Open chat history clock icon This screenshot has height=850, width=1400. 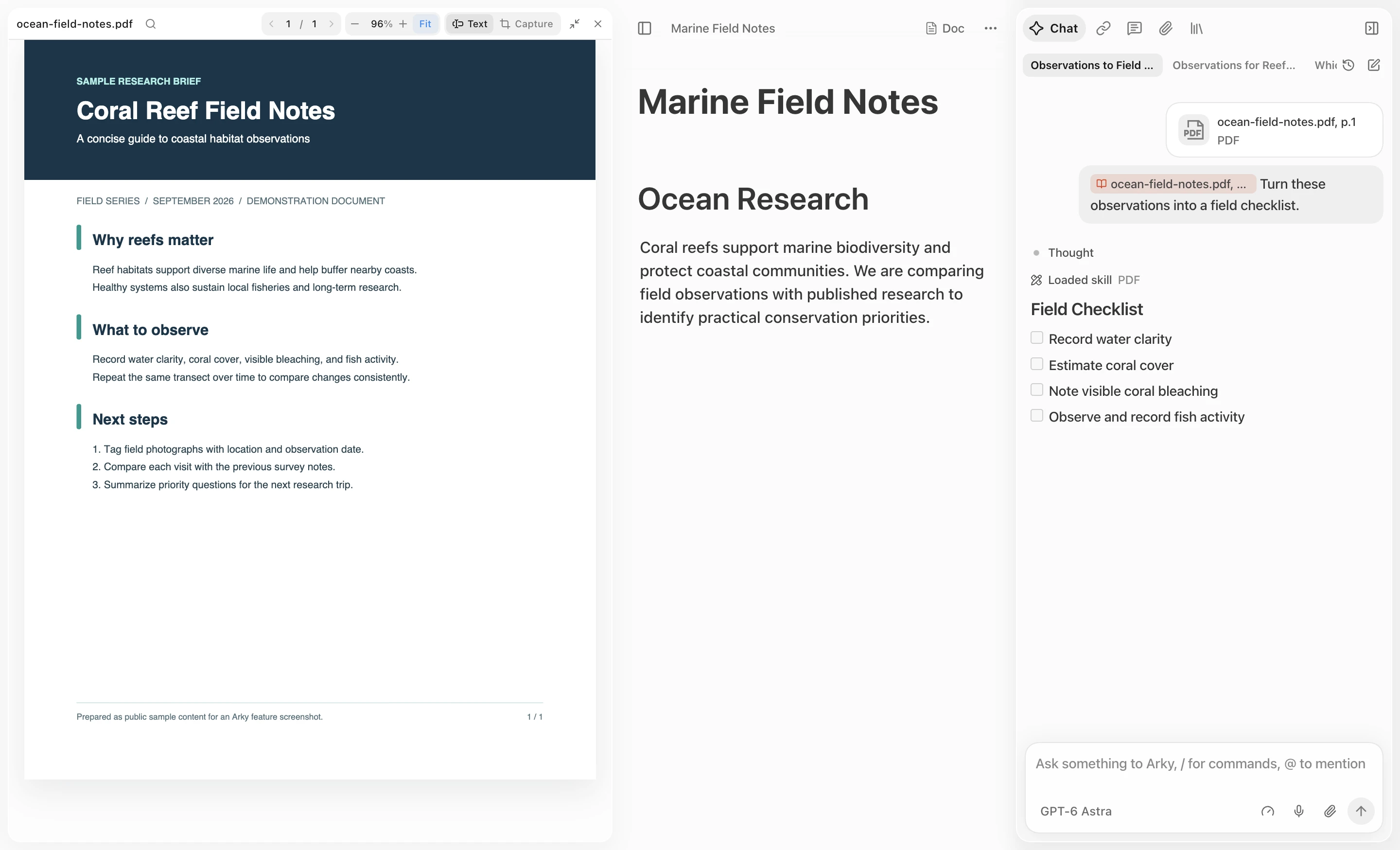1349,65
